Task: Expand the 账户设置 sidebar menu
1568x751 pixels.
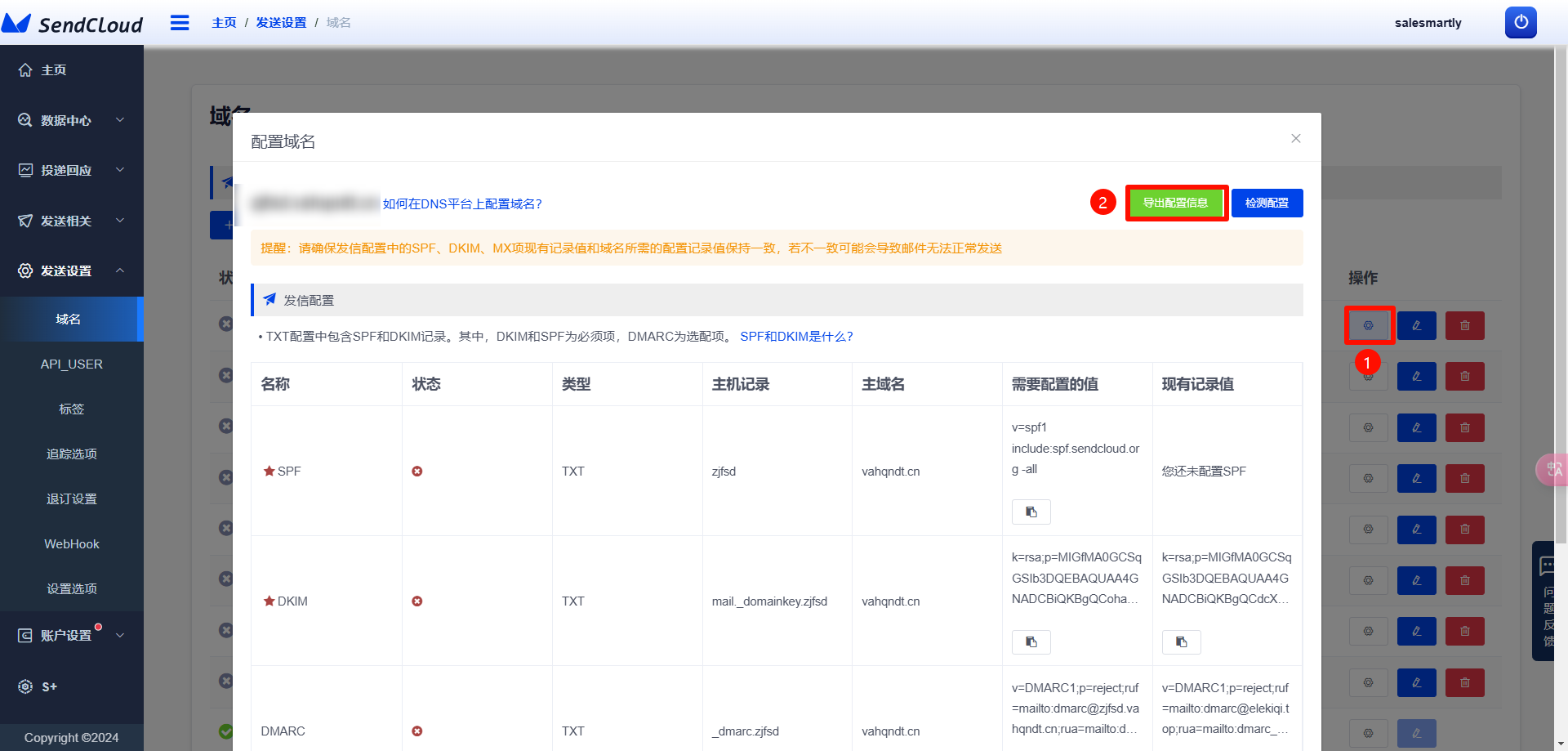Action: pyautogui.click(x=72, y=635)
